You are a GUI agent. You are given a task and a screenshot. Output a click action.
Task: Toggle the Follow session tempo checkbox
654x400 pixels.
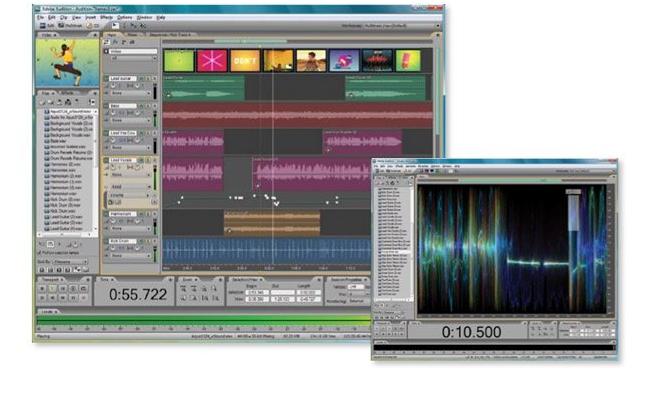tap(39, 253)
